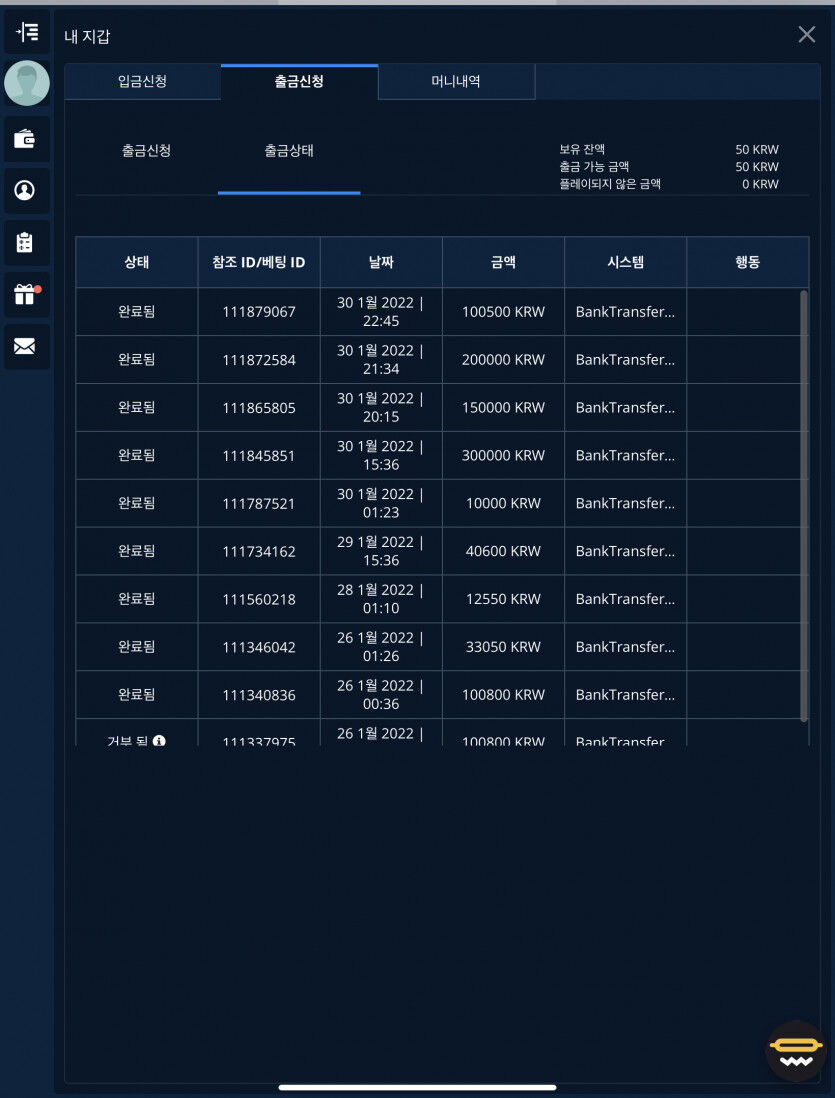The height and width of the screenshot is (1098, 835).
Task: Select reference ID 111865805
Action: pyautogui.click(x=258, y=408)
